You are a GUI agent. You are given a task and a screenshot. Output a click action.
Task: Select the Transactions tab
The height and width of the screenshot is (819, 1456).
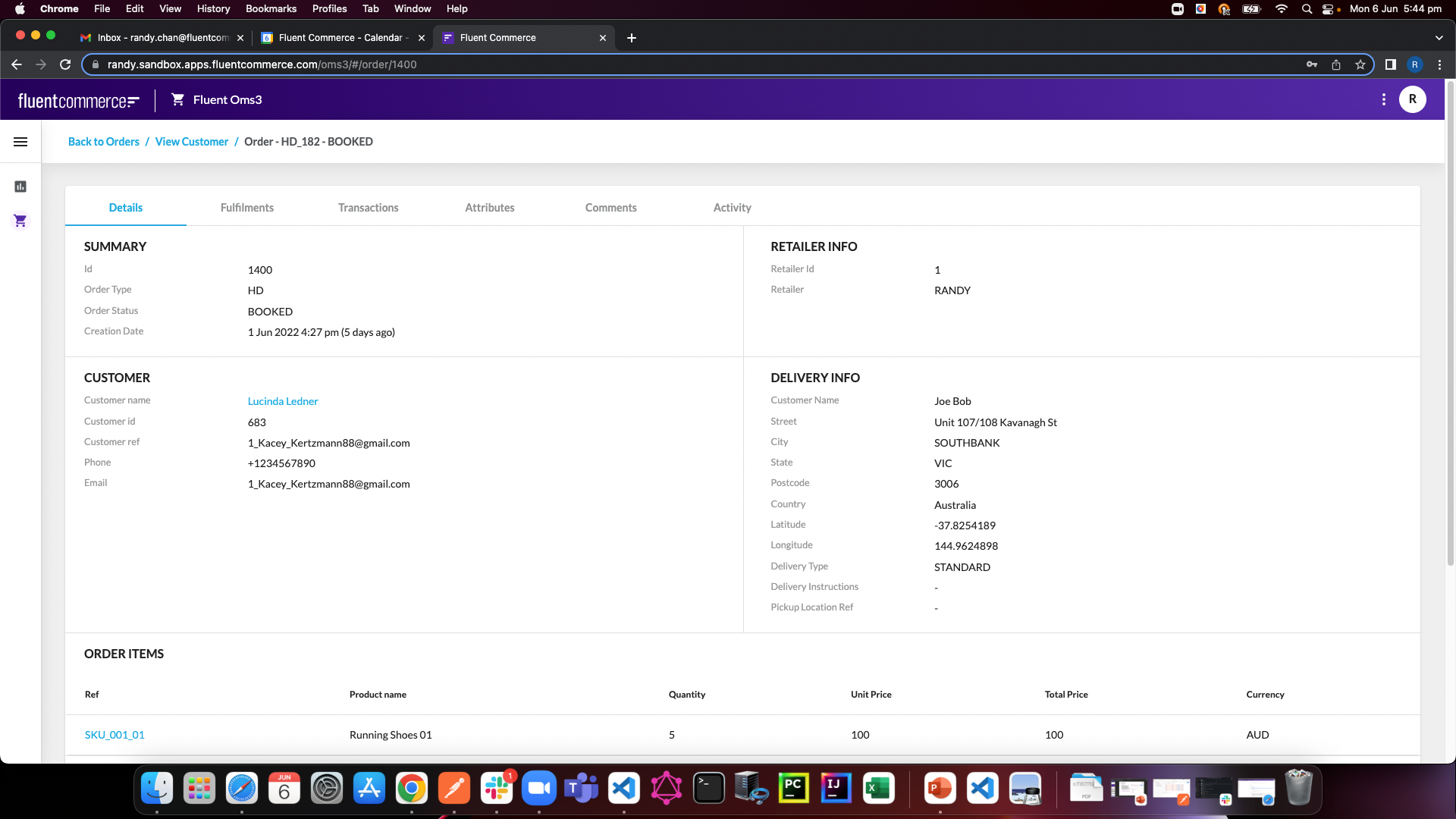(x=368, y=207)
